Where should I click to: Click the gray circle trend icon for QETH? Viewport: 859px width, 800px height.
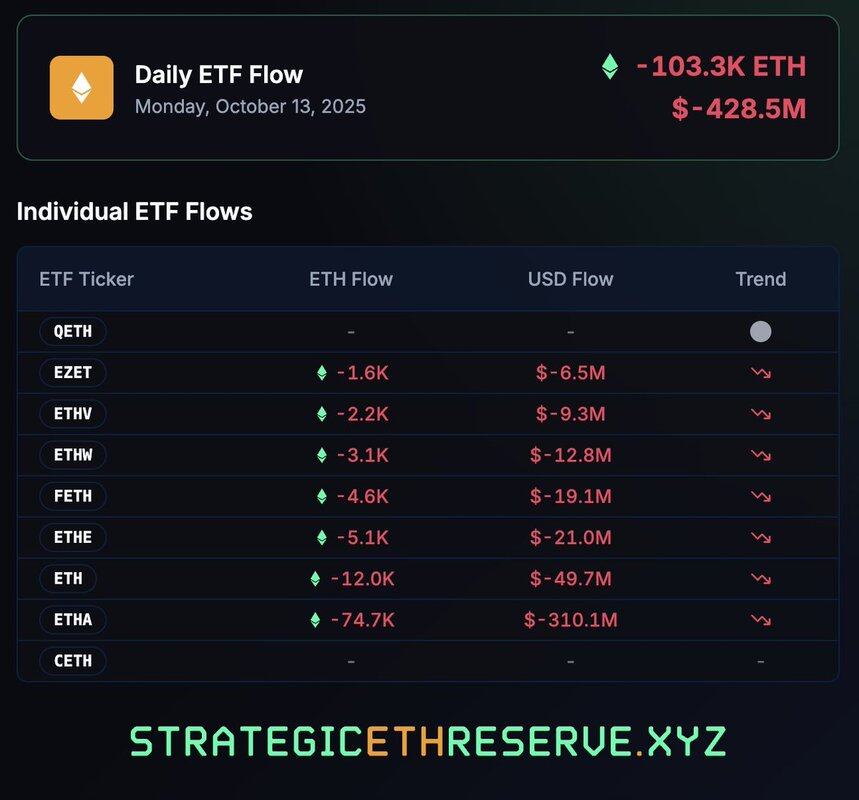point(760,331)
